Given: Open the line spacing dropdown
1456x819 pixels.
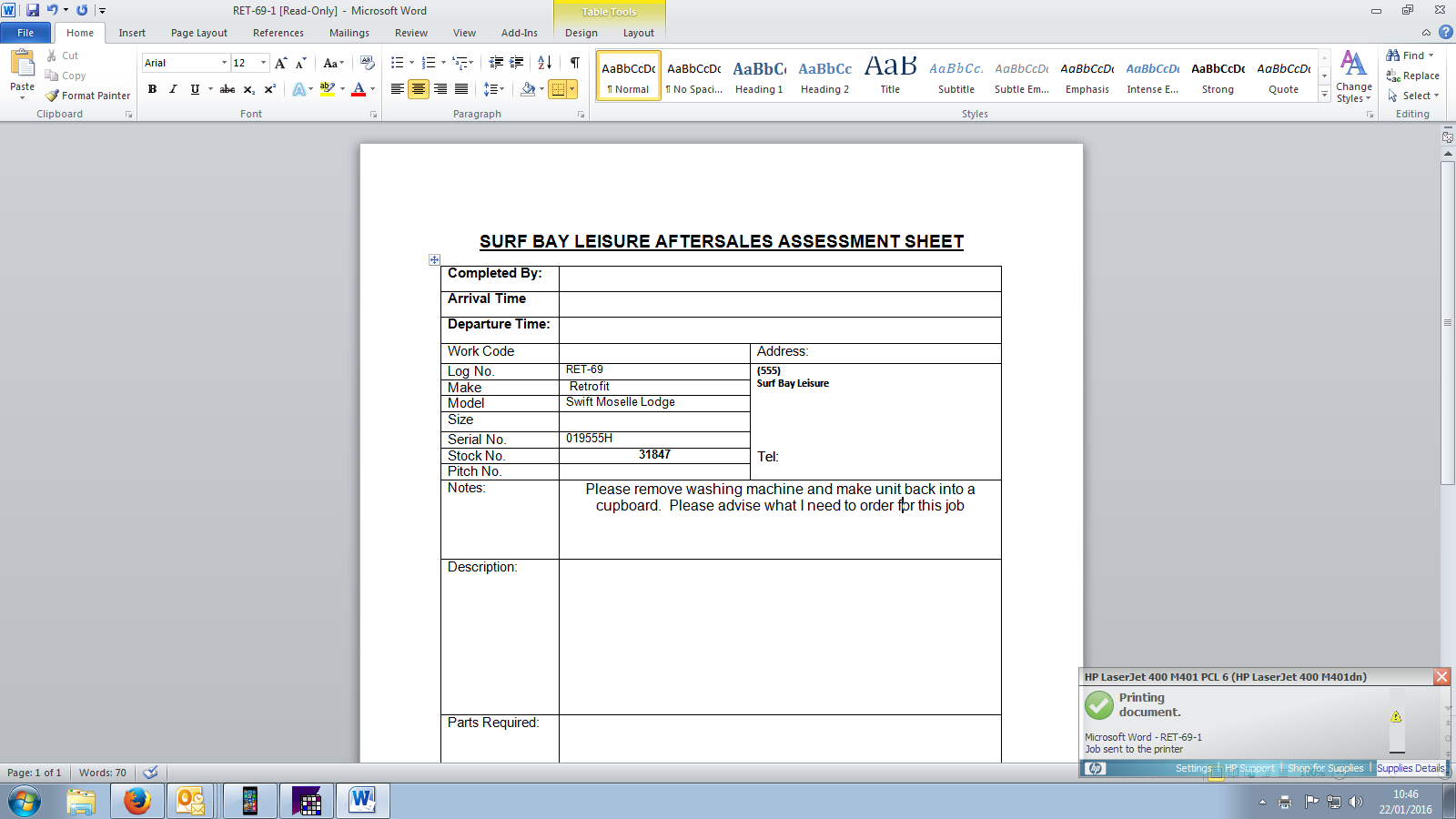Looking at the screenshot, I should tap(493, 89).
